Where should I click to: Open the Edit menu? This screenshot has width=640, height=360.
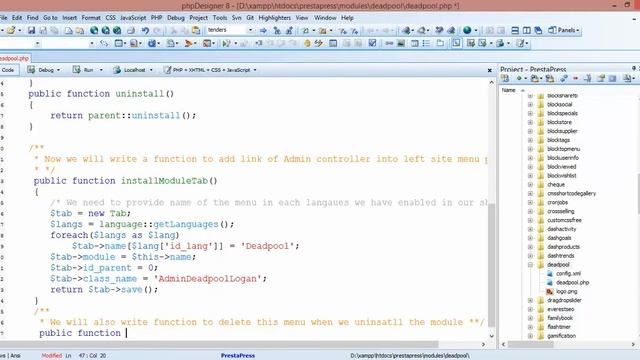(17, 18)
